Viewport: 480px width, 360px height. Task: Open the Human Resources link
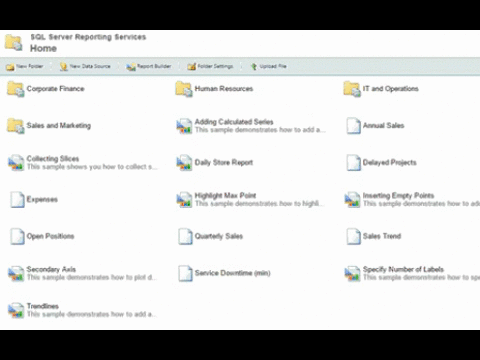(224, 89)
